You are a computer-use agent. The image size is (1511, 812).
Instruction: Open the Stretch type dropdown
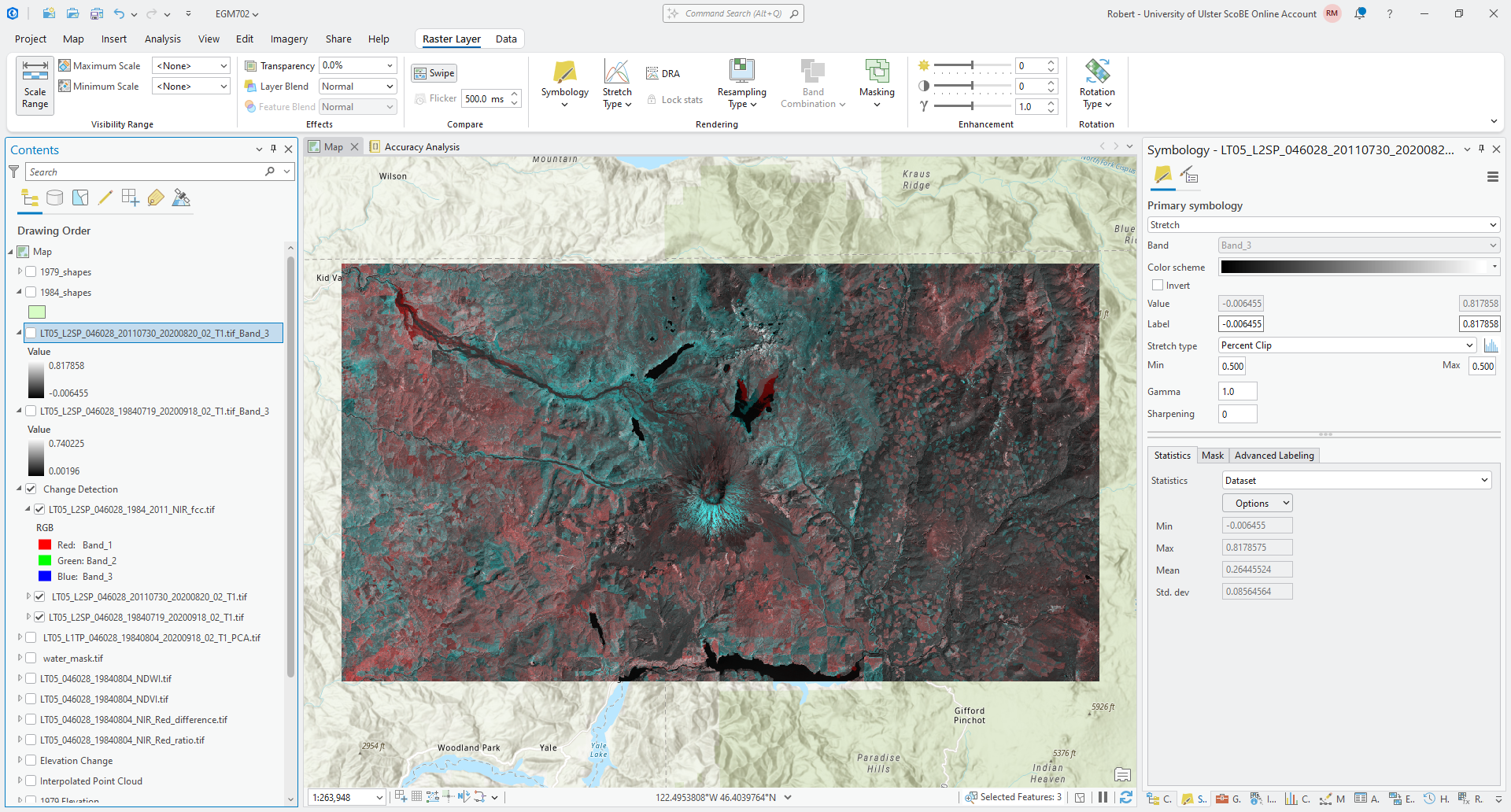click(x=1347, y=345)
